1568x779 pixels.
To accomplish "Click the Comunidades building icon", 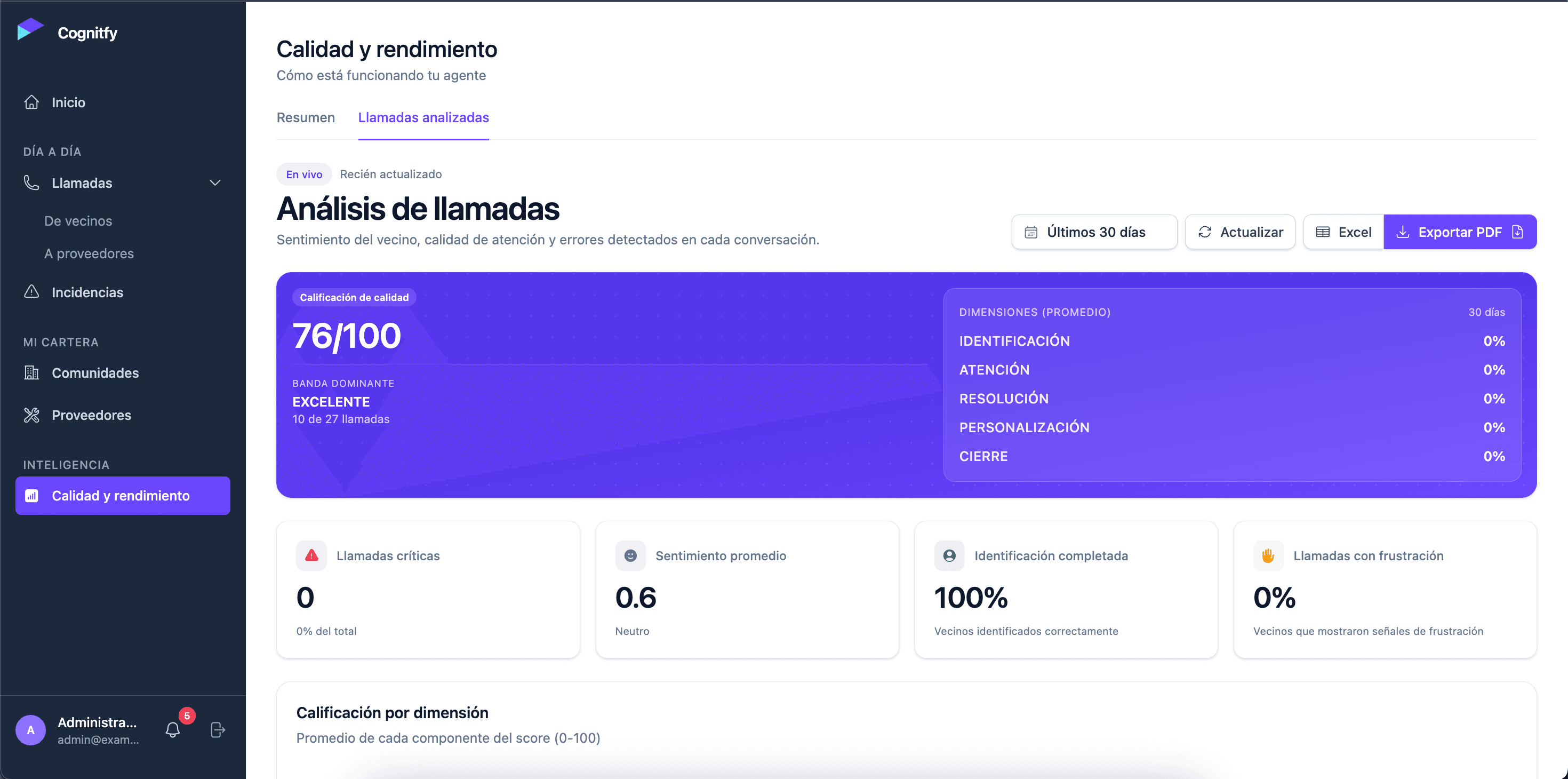I will [x=31, y=373].
